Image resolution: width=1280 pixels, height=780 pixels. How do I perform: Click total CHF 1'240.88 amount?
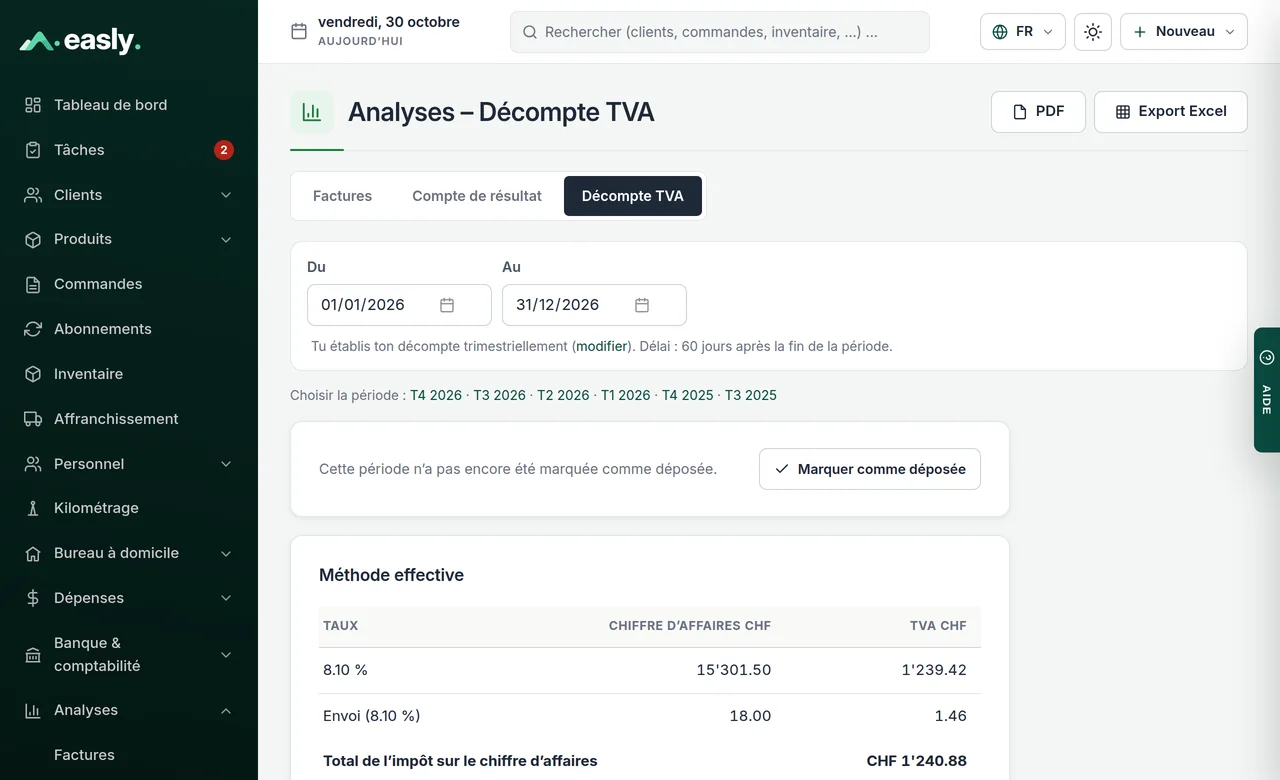point(917,761)
